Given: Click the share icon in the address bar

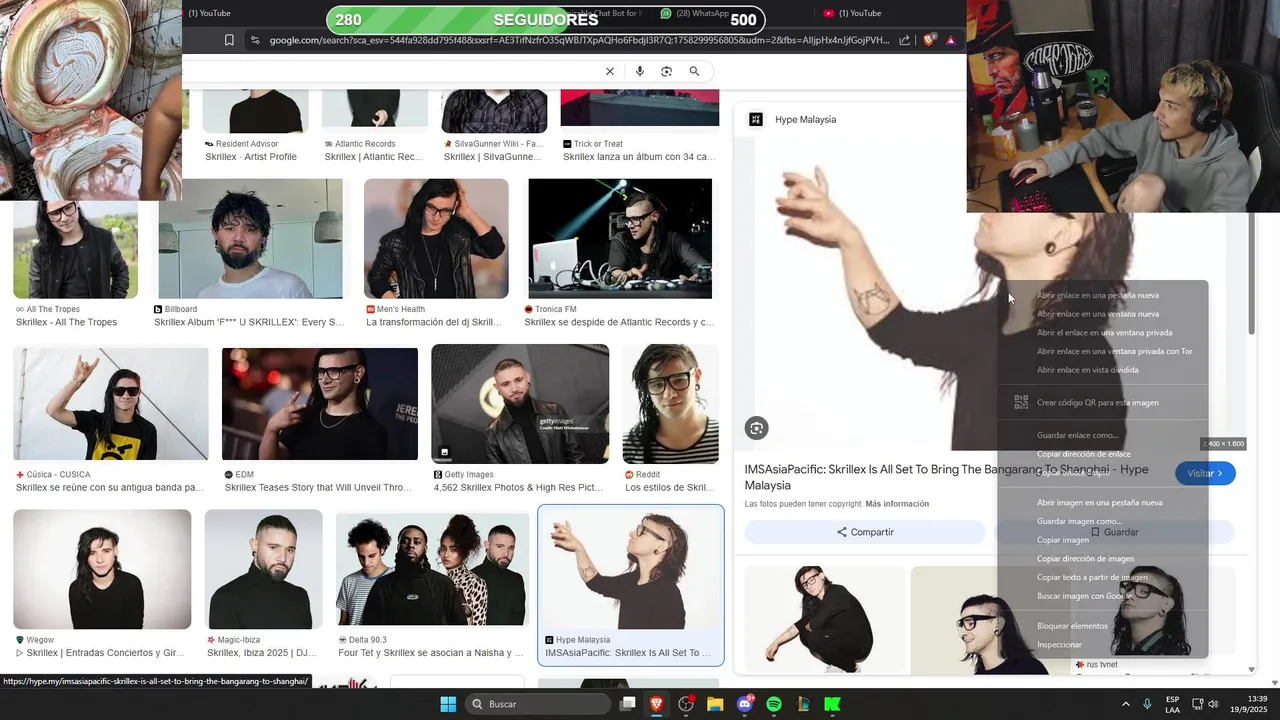Looking at the screenshot, I should tap(904, 40).
